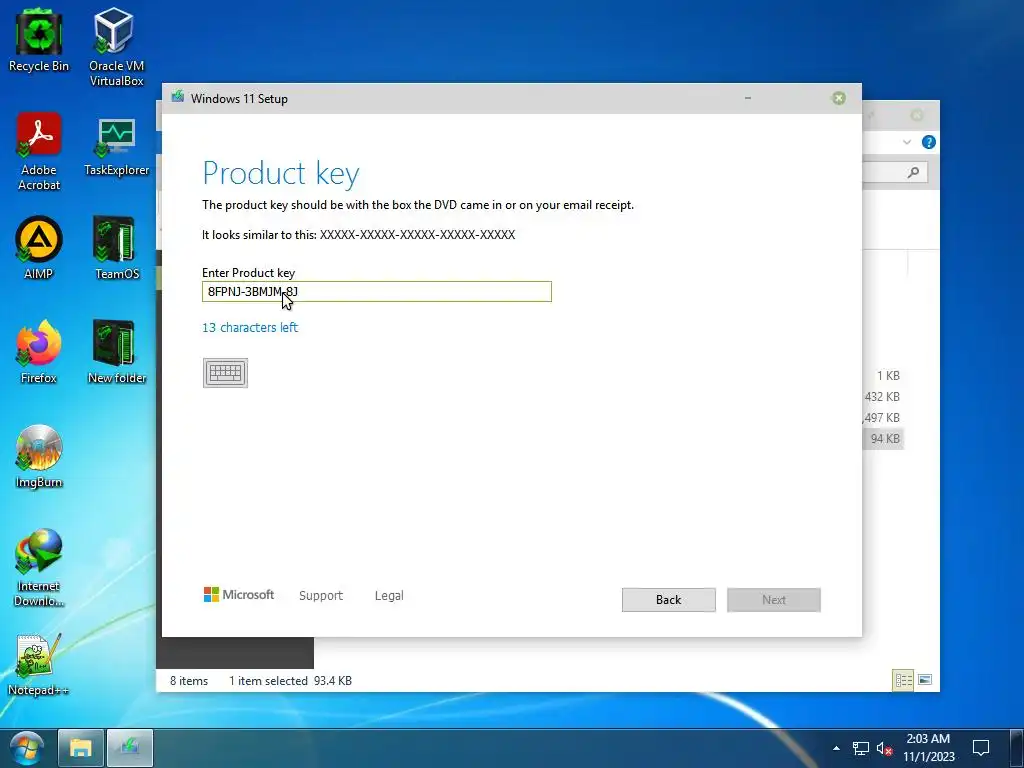Launch ImgBurn desktop shortcut
Screen dimensions: 1024x768
tap(39, 456)
